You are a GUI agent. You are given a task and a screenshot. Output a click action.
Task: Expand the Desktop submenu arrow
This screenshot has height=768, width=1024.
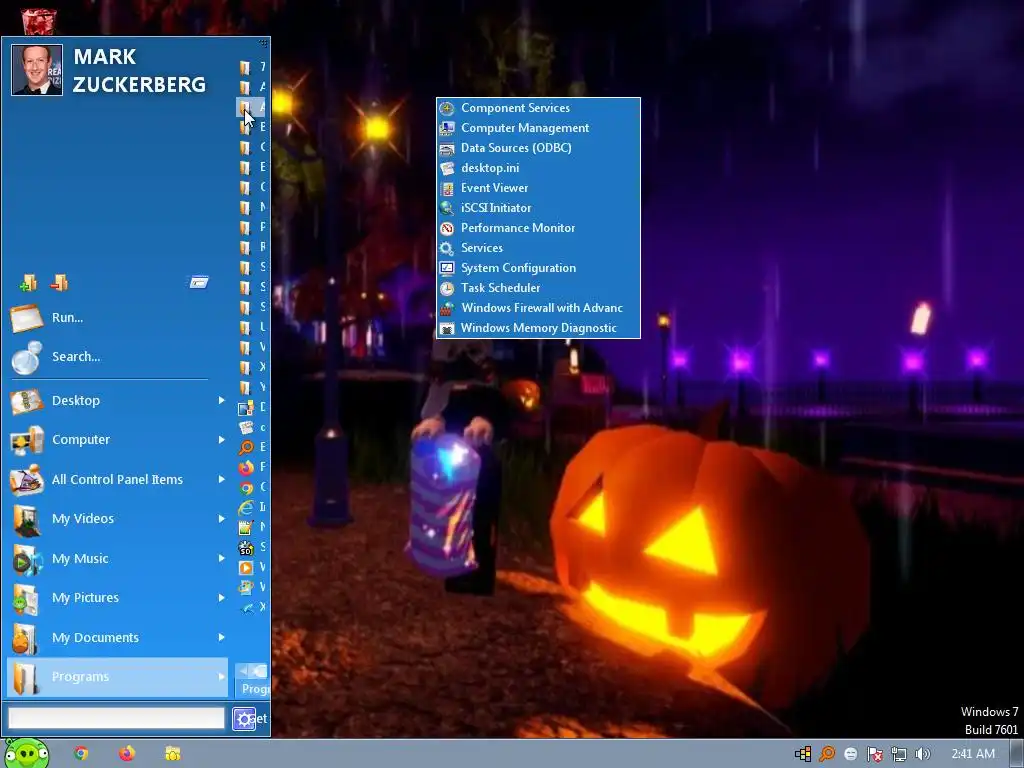pyautogui.click(x=221, y=400)
